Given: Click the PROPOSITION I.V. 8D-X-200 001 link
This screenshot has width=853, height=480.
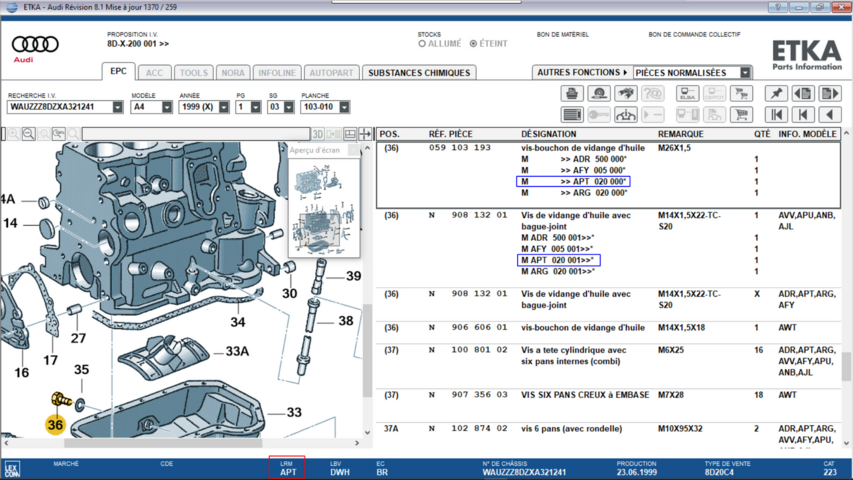Looking at the screenshot, I should pyautogui.click(x=138, y=44).
